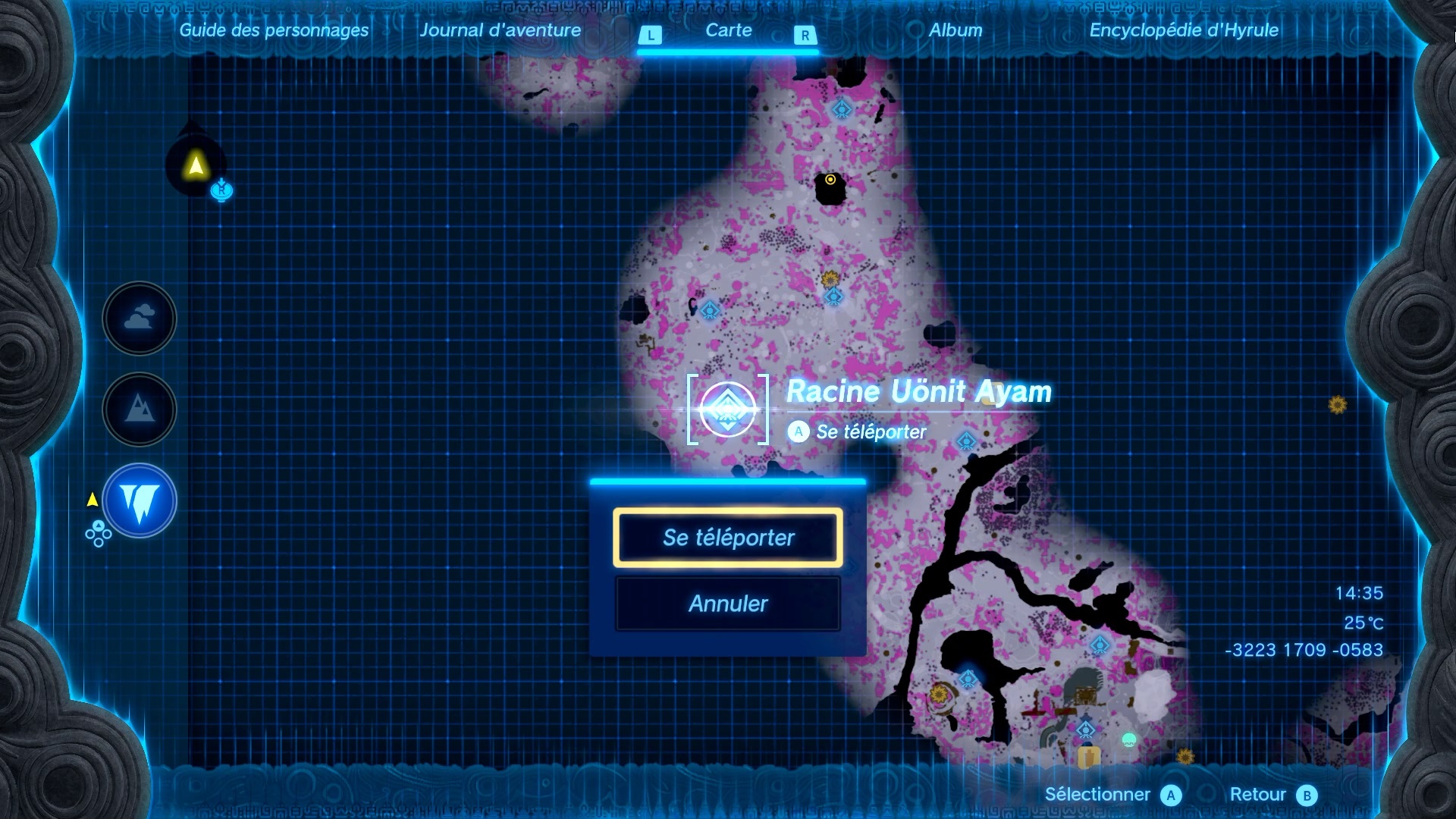This screenshot has height=819, width=1456.
Task: Click the yellow ring marker on black chasm
Action: pyautogui.click(x=830, y=180)
